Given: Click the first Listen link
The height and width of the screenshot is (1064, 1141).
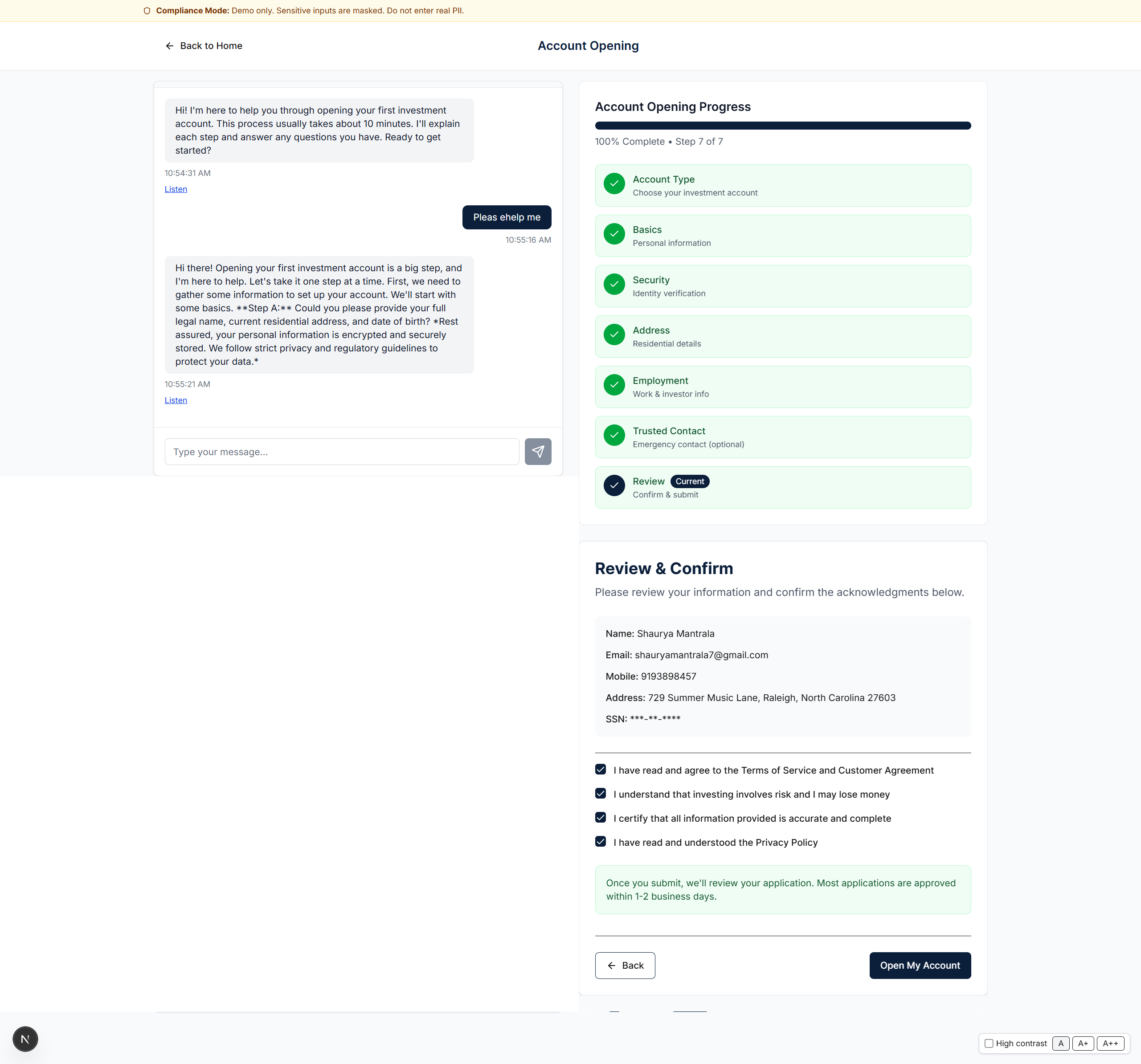Looking at the screenshot, I should tap(176, 189).
